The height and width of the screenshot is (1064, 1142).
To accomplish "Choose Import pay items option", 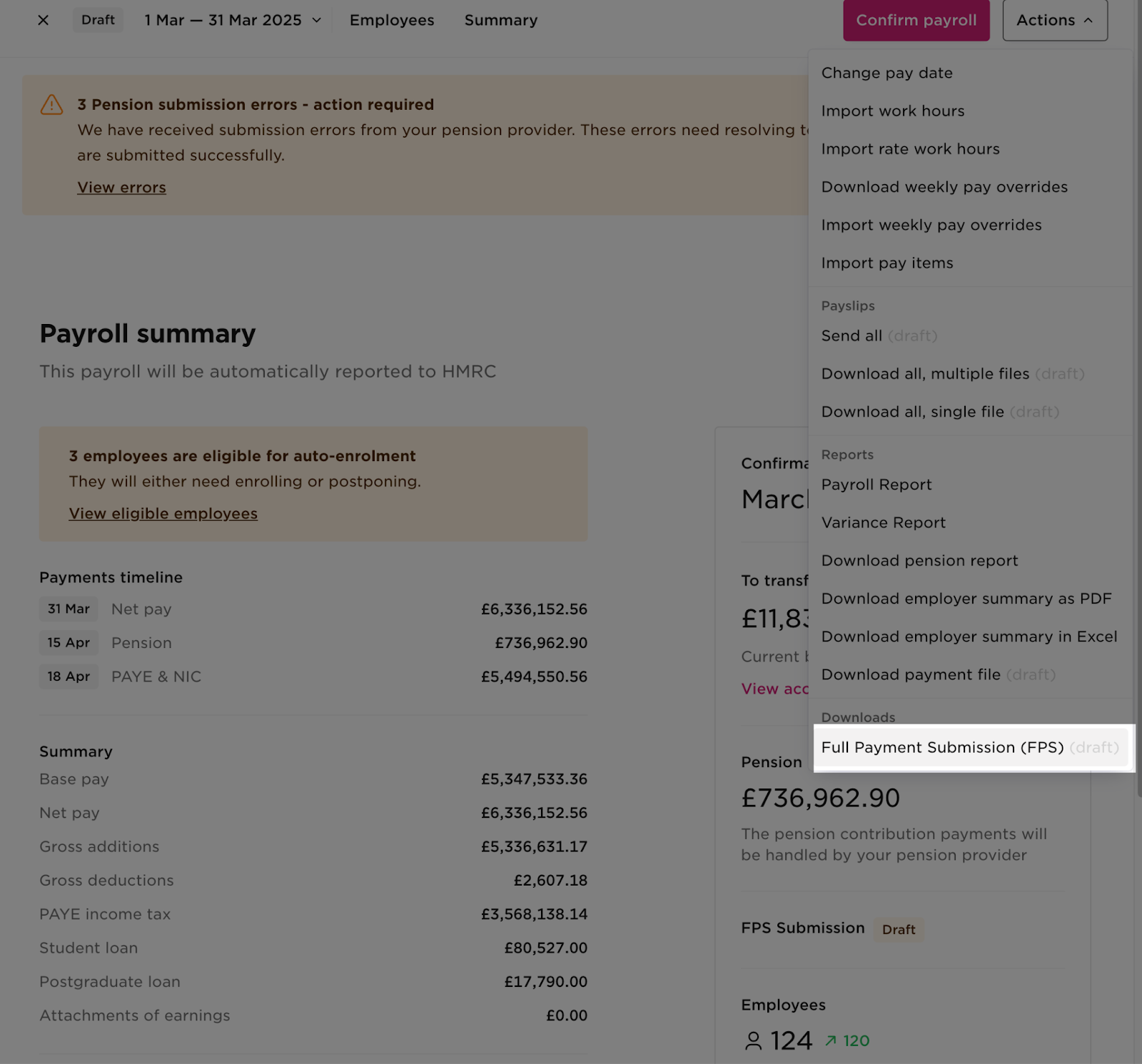I will coord(887,263).
